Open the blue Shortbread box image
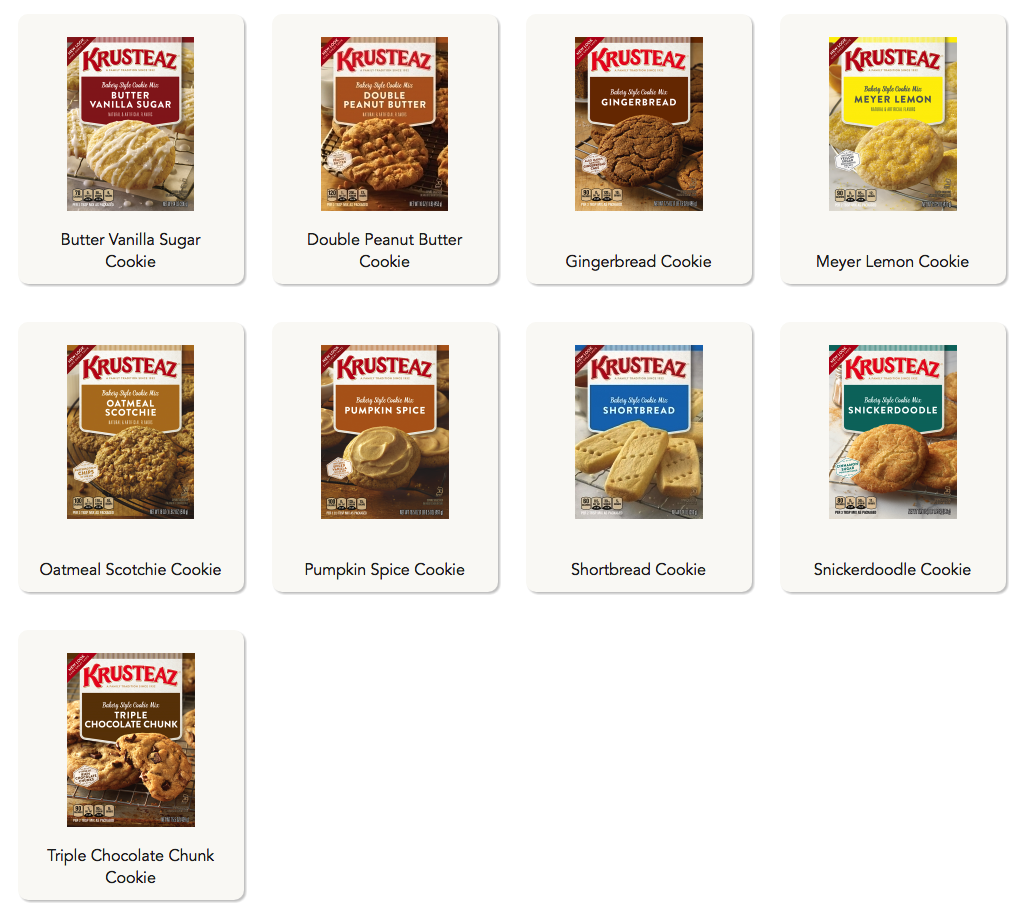The width and height of the screenshot is (1035, 917). coord(638,432)
